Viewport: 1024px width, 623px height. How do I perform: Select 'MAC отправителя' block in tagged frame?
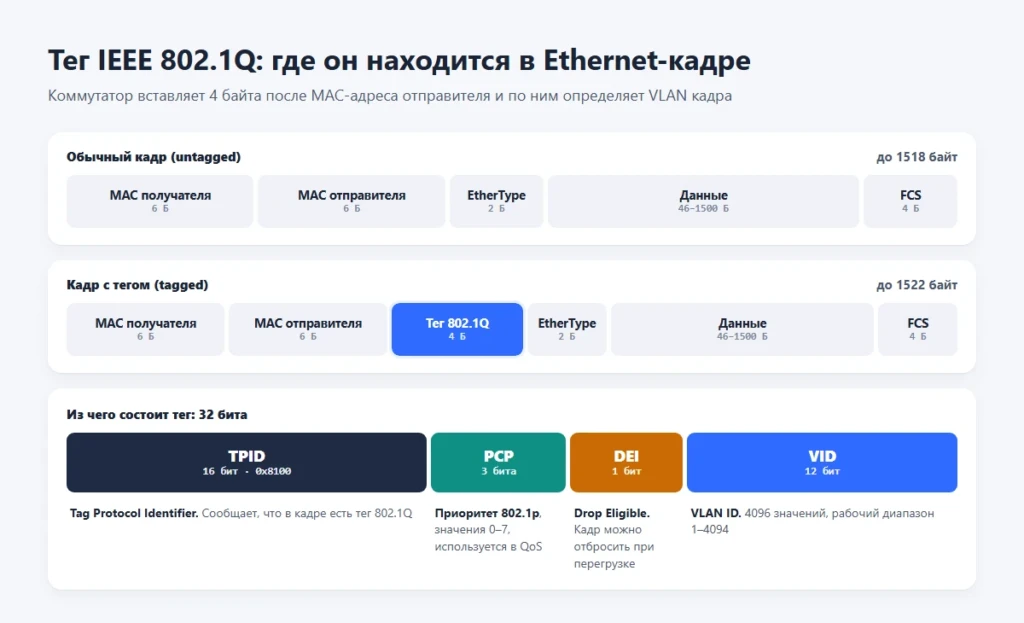[x=308, y=329]
